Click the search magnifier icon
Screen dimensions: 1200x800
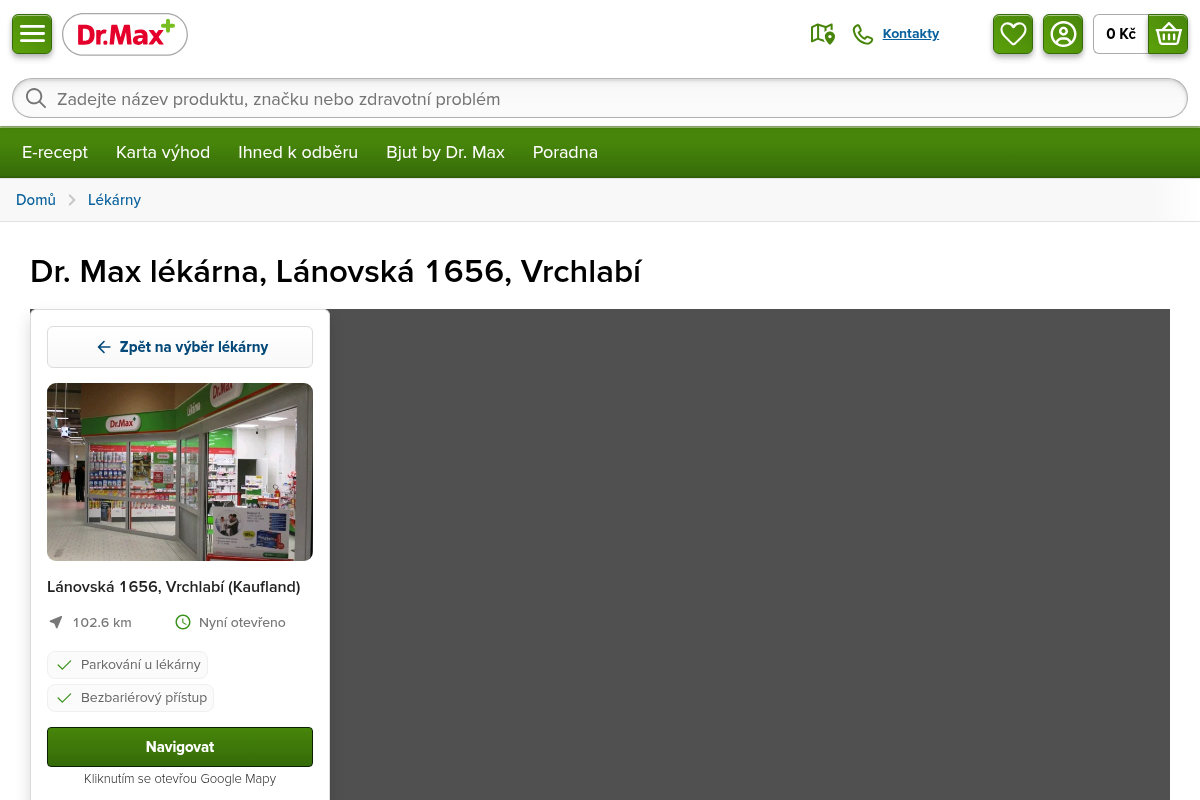pyautogui.click(x=36, y=98)
